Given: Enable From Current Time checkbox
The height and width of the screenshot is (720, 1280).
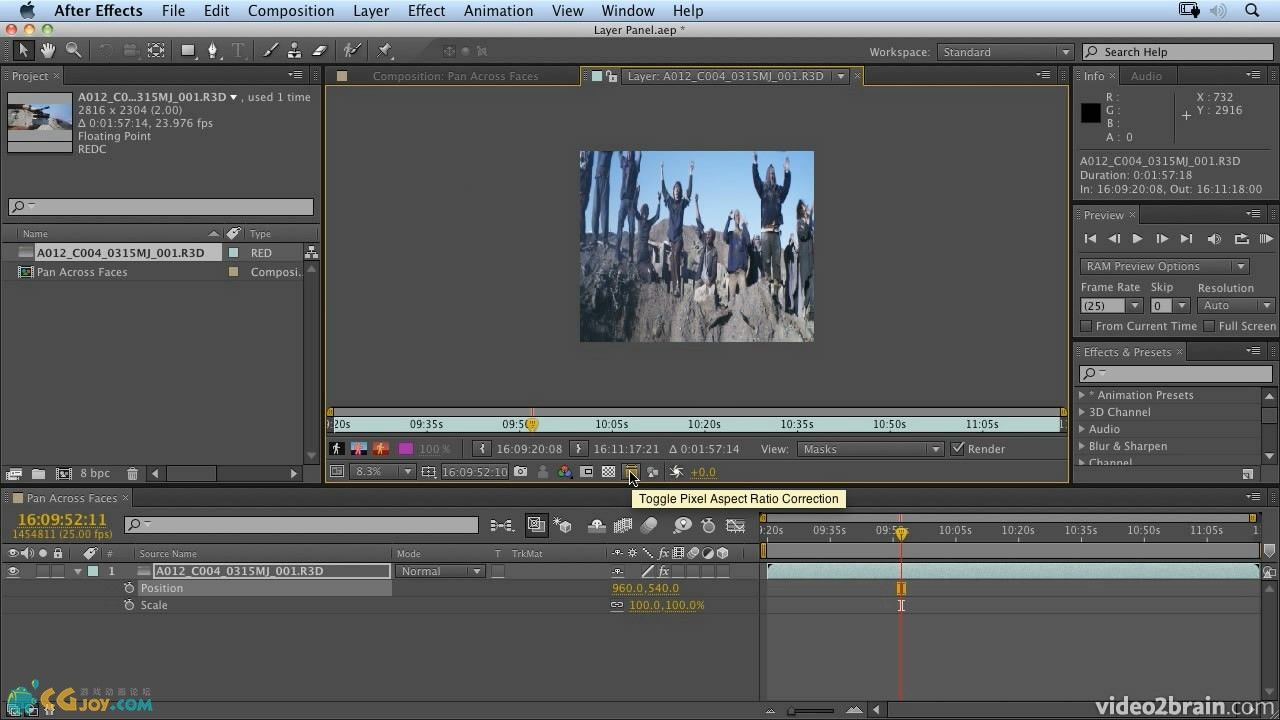Looking at the screenshot, I should click(1087, 326).
